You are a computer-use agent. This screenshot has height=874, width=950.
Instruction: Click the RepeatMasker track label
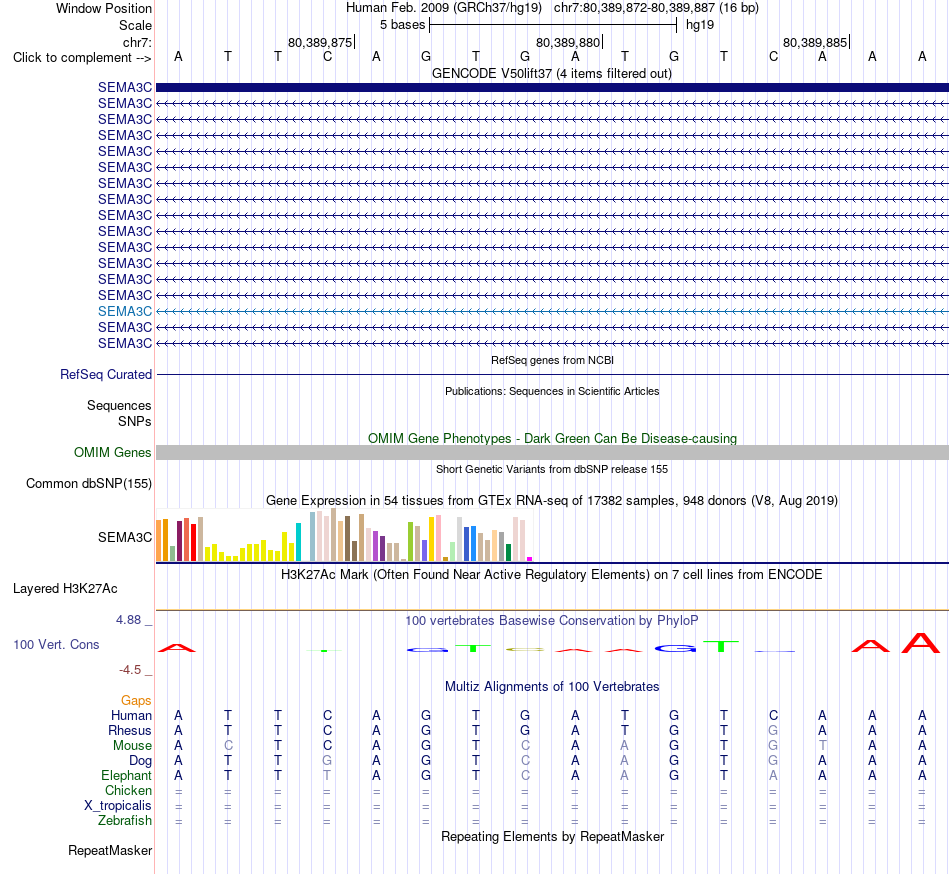pos(110,851)
